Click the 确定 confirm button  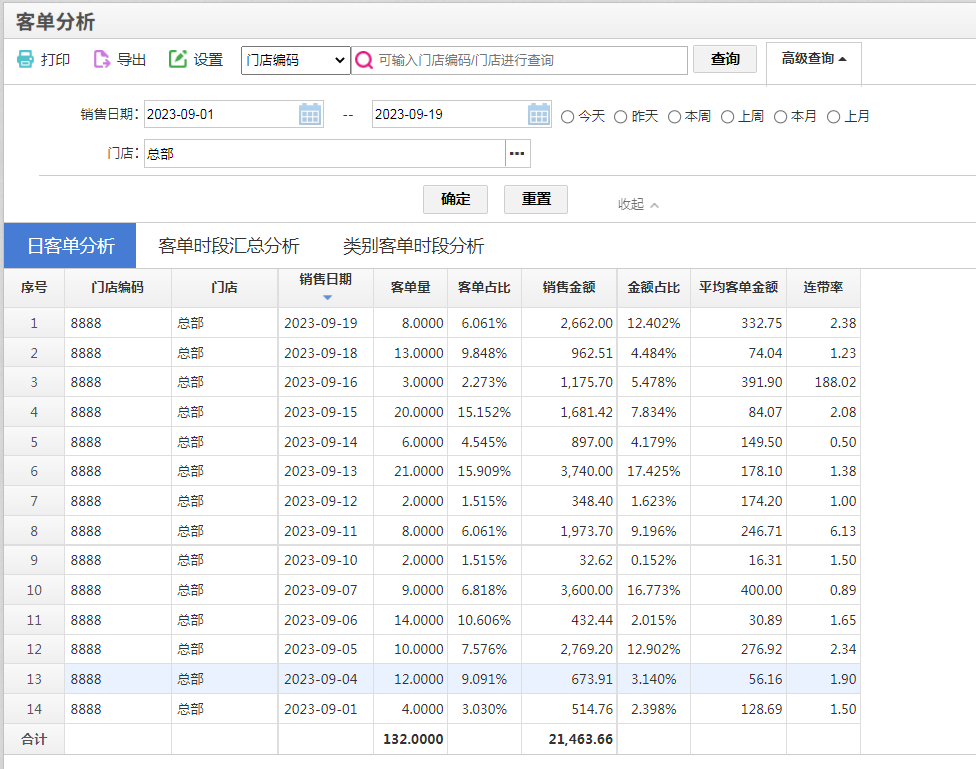455,199
